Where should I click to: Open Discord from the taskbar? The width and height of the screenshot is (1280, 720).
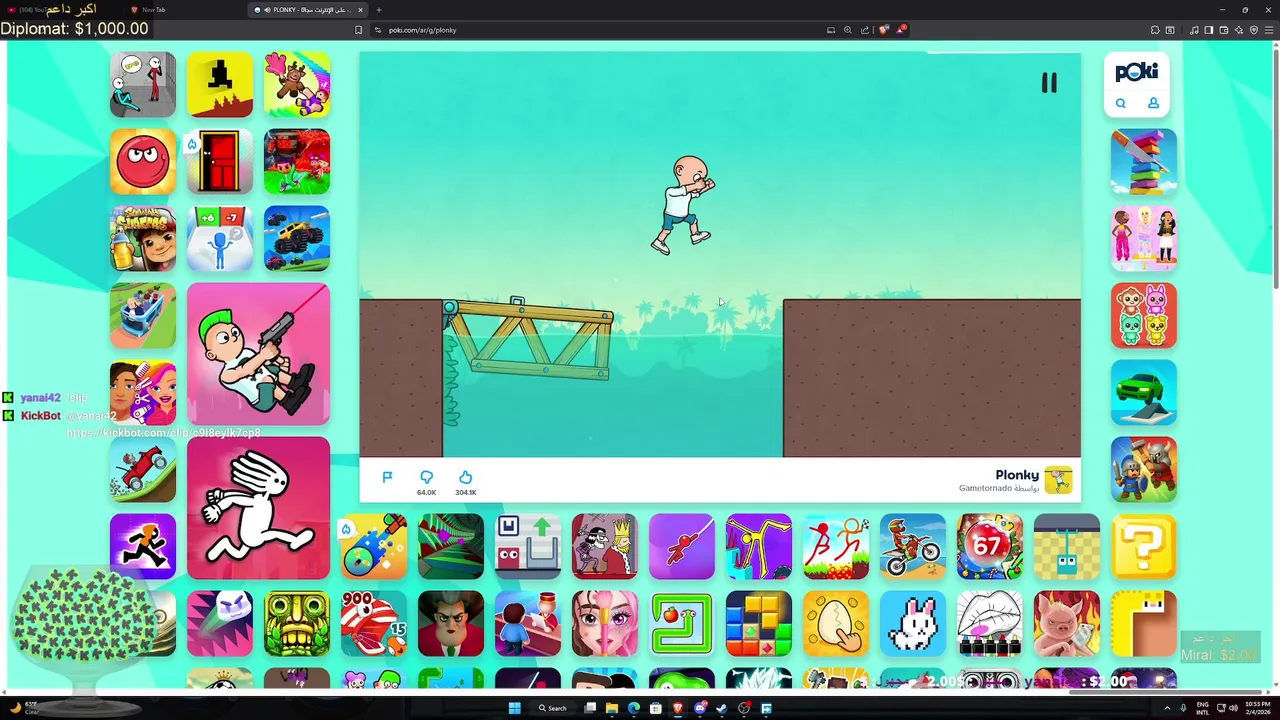700,708
